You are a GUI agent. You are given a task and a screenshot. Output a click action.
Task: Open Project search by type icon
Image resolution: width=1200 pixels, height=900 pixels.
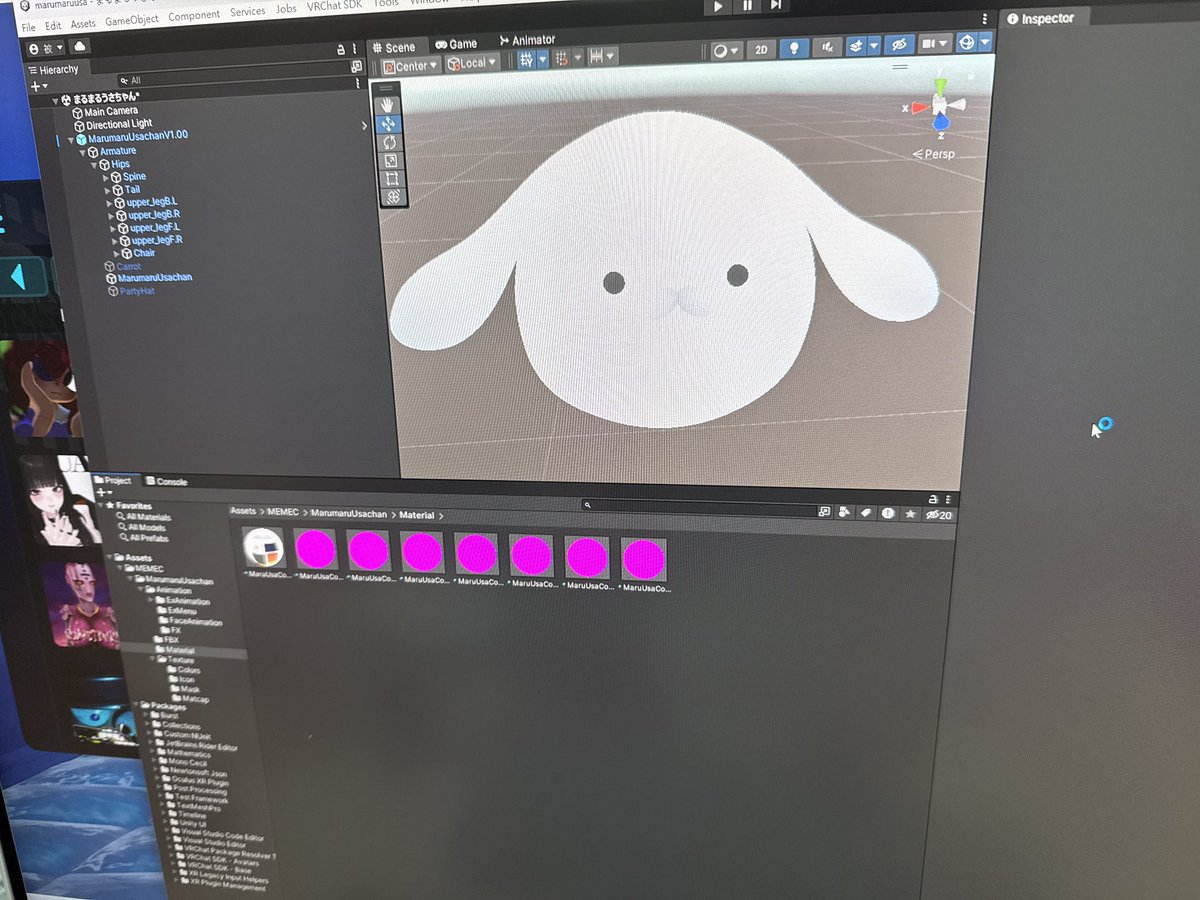coord(843,511)
